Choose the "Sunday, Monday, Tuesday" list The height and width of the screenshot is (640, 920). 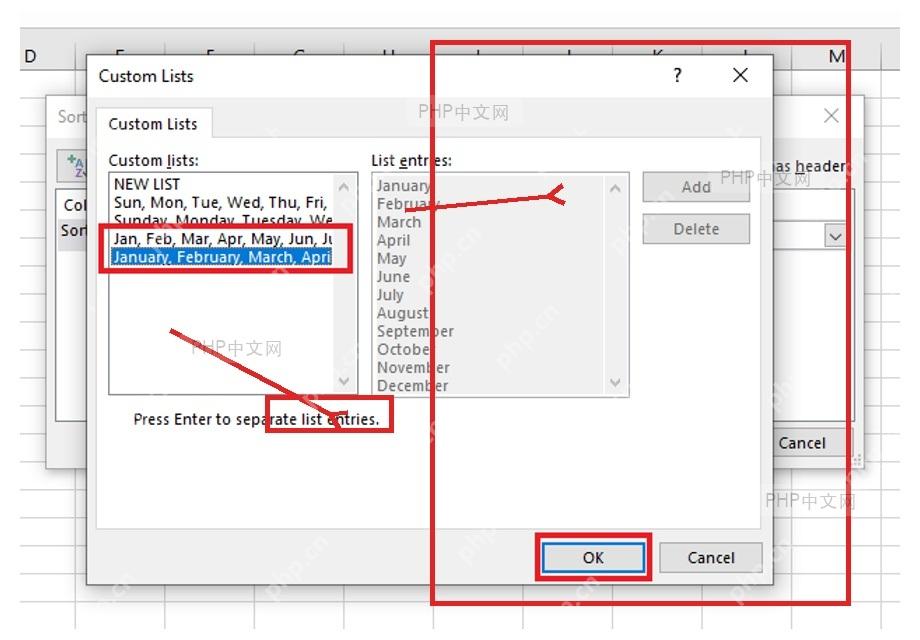(x=222, y=219)
